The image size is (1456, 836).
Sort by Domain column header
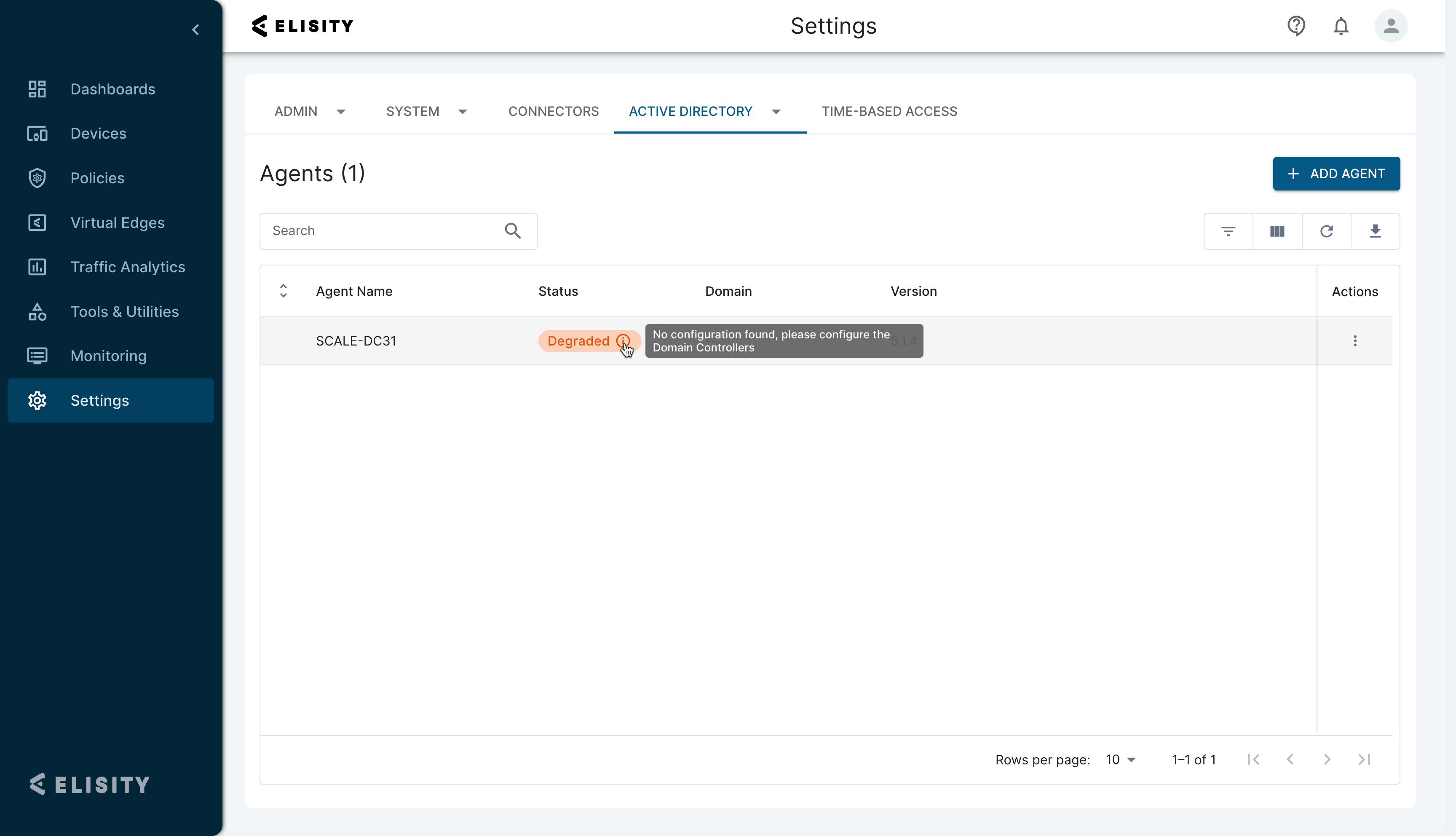728,291
